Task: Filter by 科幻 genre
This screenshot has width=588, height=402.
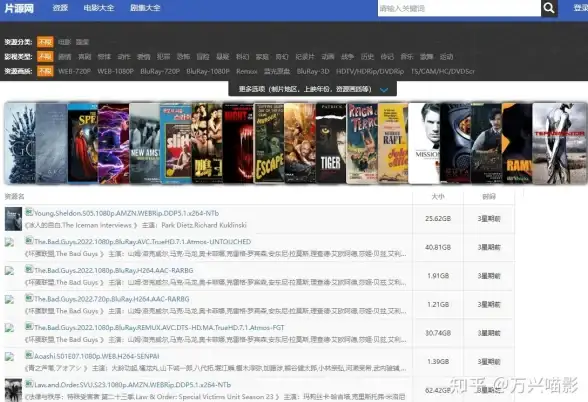Action: (x=243, y=57)
